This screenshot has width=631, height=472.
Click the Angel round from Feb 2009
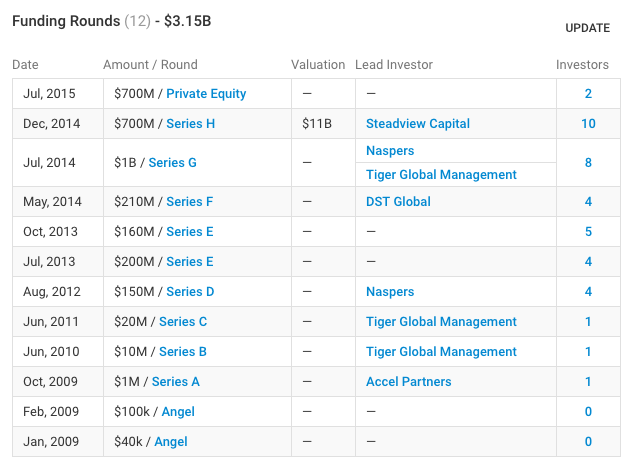click(178, 412)
